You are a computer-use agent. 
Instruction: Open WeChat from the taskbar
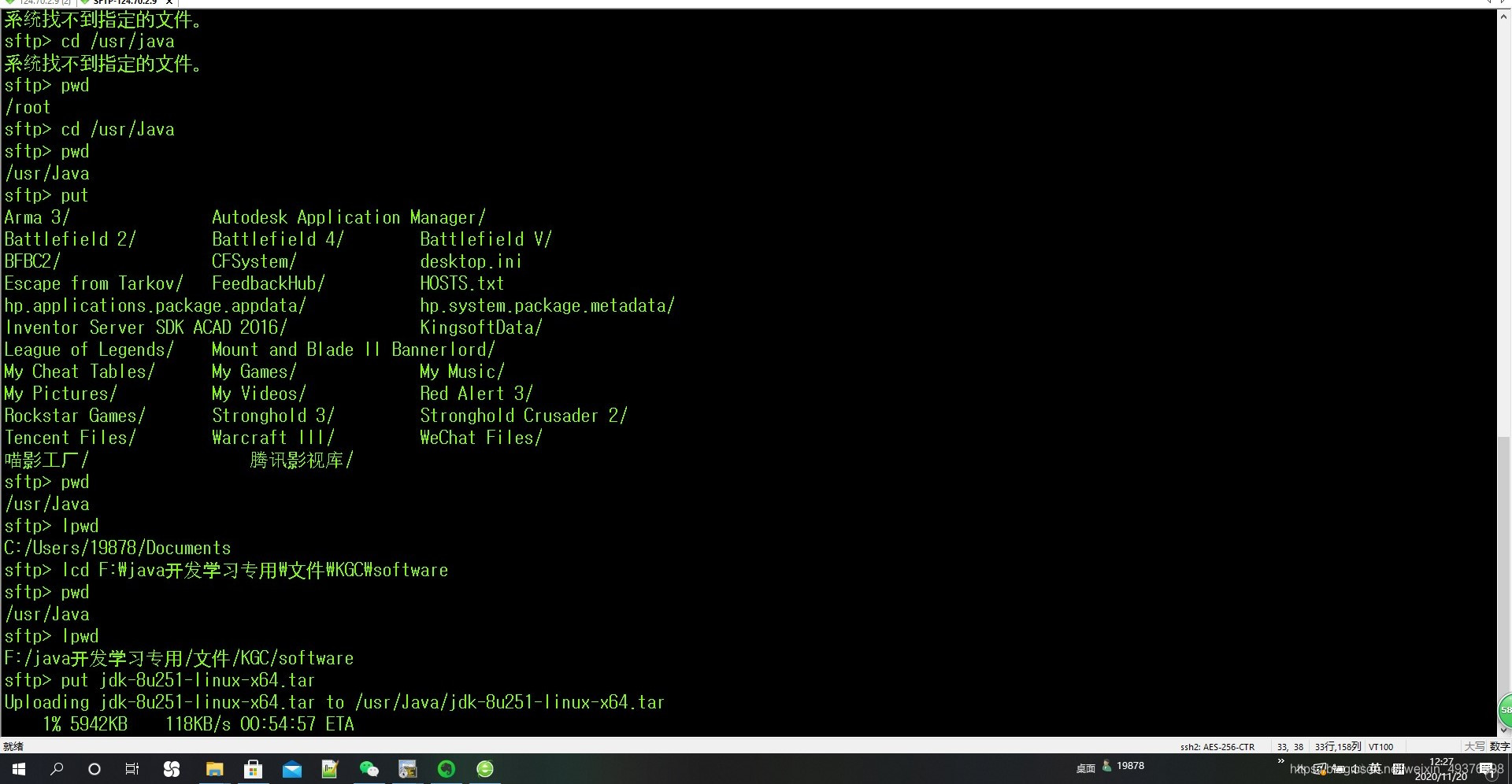pyautogui.click(x=369, y=769)
